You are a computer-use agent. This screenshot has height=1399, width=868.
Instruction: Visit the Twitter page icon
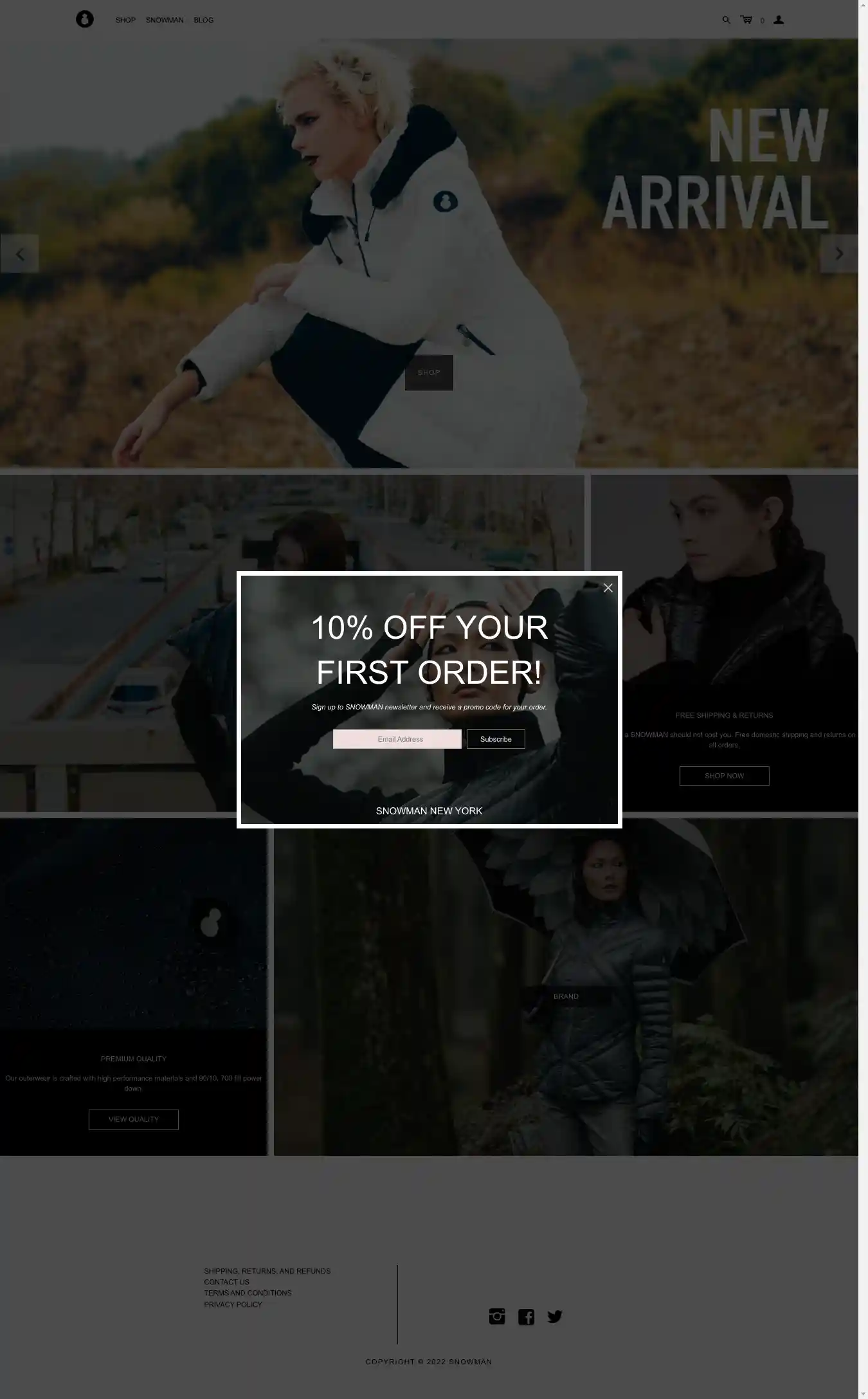pos(555,1317)
